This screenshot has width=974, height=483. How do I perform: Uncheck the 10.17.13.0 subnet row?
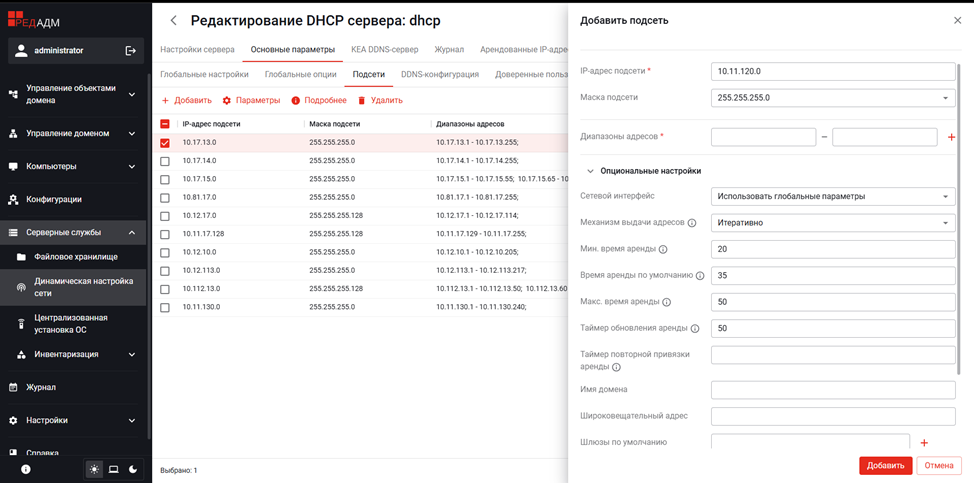(x=165, y=143)
